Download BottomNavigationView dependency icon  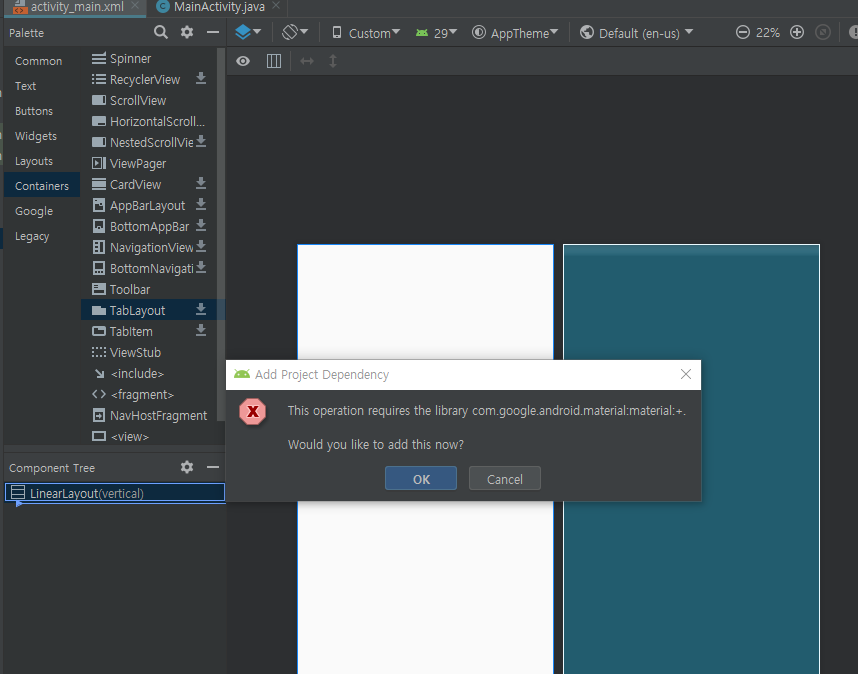point(201,268)
